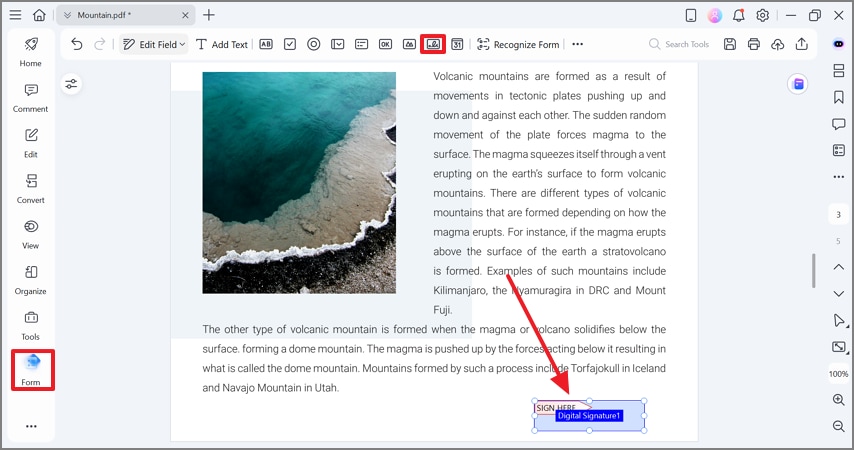This screenshot has width=854, height=450.
Task: Add a dropdown combo box field
Action: pos(338,44)
